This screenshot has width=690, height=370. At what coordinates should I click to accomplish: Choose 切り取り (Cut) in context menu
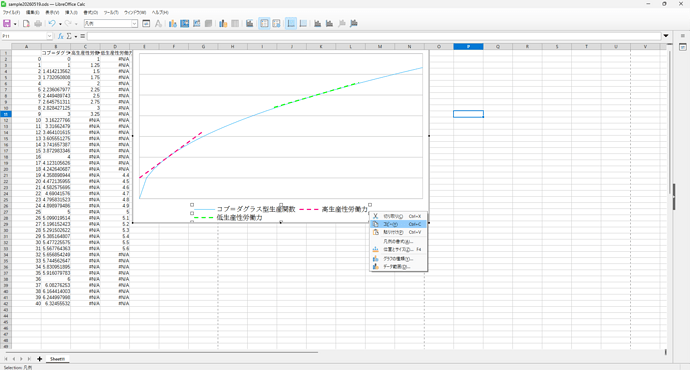(398, 216)
